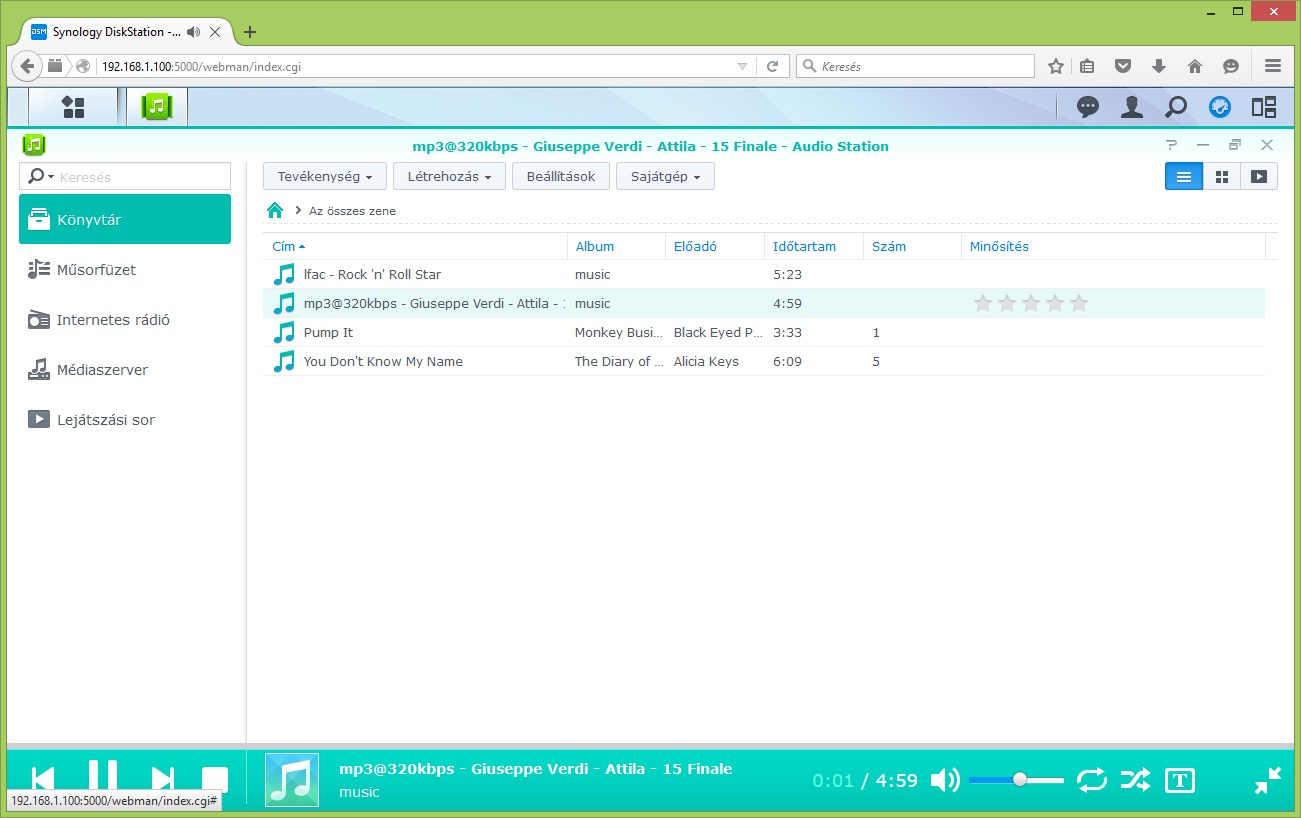The width and height of the screenshot is (1301, 818).
Task: Go back in the browser
Action: click(27, 66)
